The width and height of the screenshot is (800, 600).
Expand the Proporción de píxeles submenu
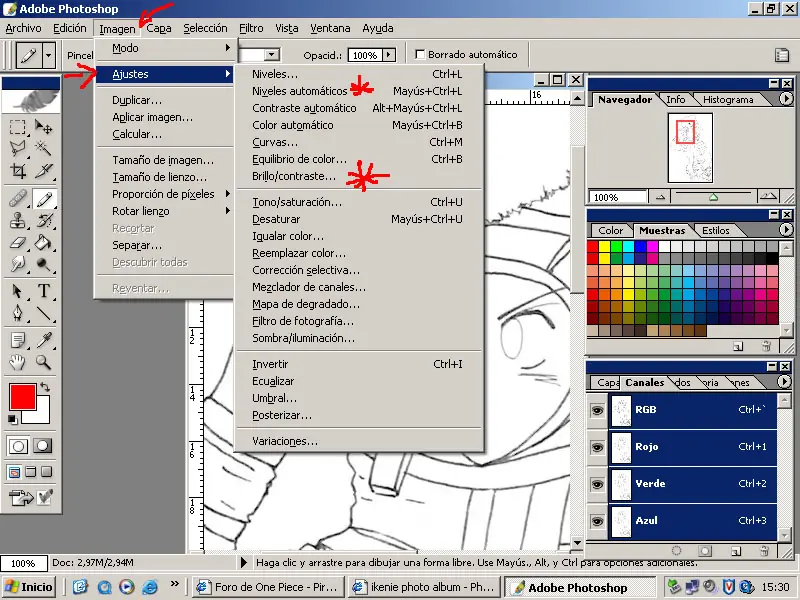click(166, 194)
